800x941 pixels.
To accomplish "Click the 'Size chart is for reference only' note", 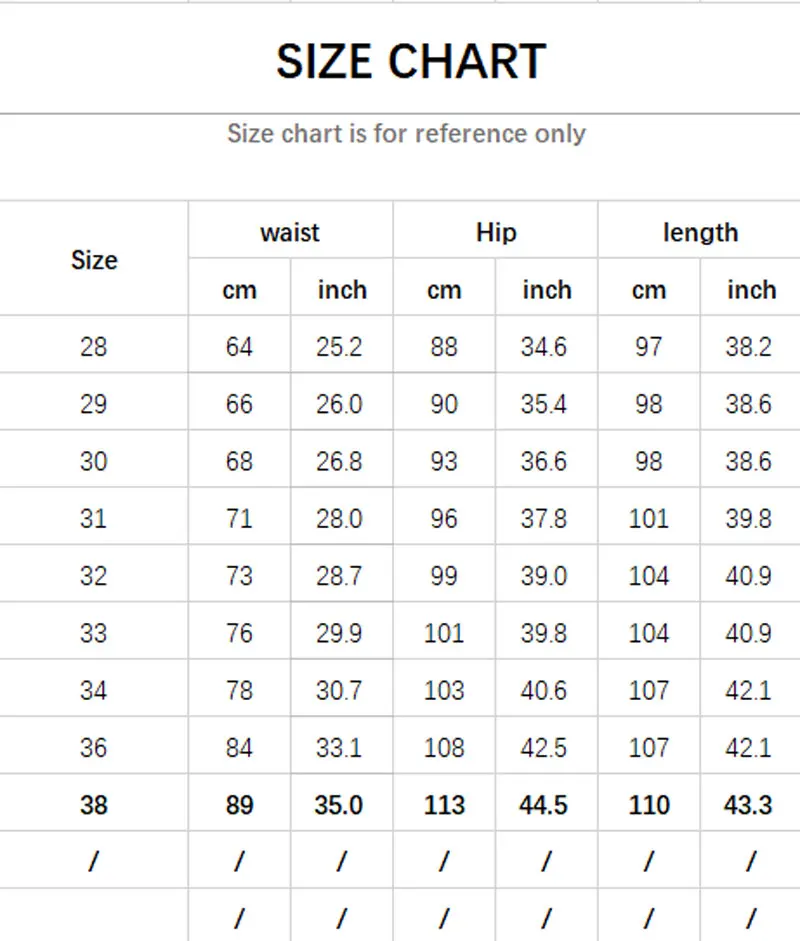I will click(x=406, y=134).
